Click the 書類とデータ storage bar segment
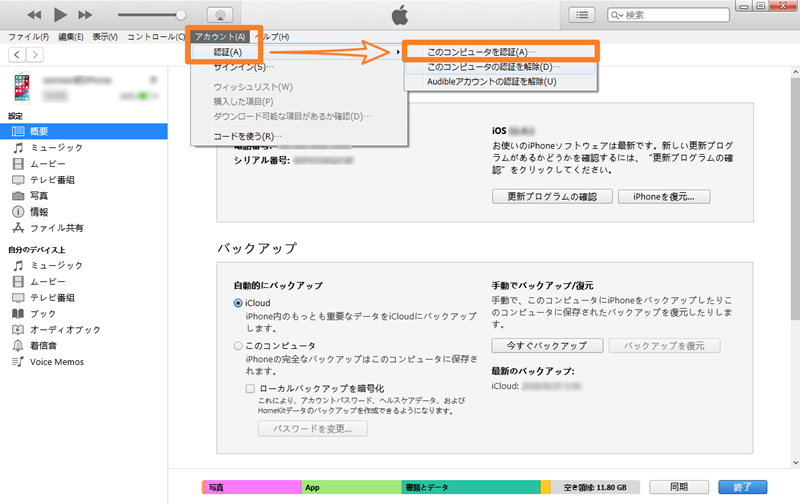The image size is (800, 504). coord(471,487)
